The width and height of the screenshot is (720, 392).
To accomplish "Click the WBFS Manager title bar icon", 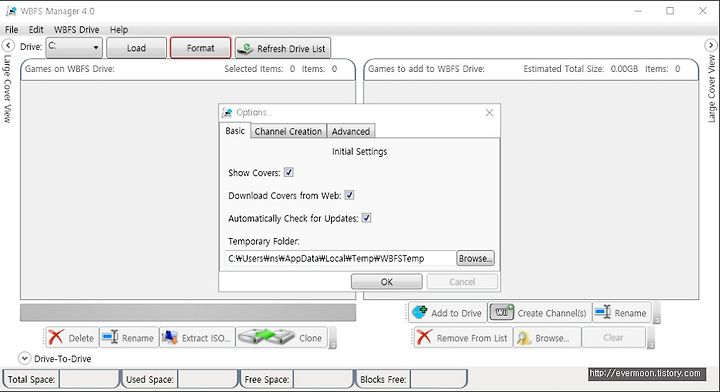I will pyautogui.click(x=11, y=11).
